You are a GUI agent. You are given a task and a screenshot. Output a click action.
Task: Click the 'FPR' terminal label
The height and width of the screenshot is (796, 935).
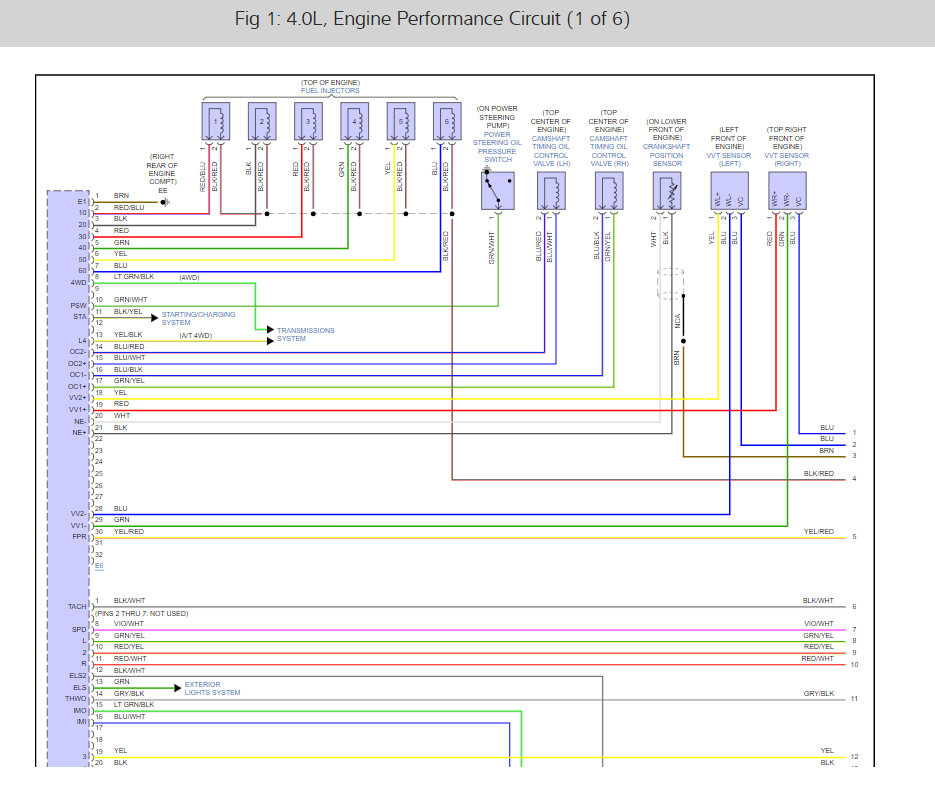pos(79,537)
